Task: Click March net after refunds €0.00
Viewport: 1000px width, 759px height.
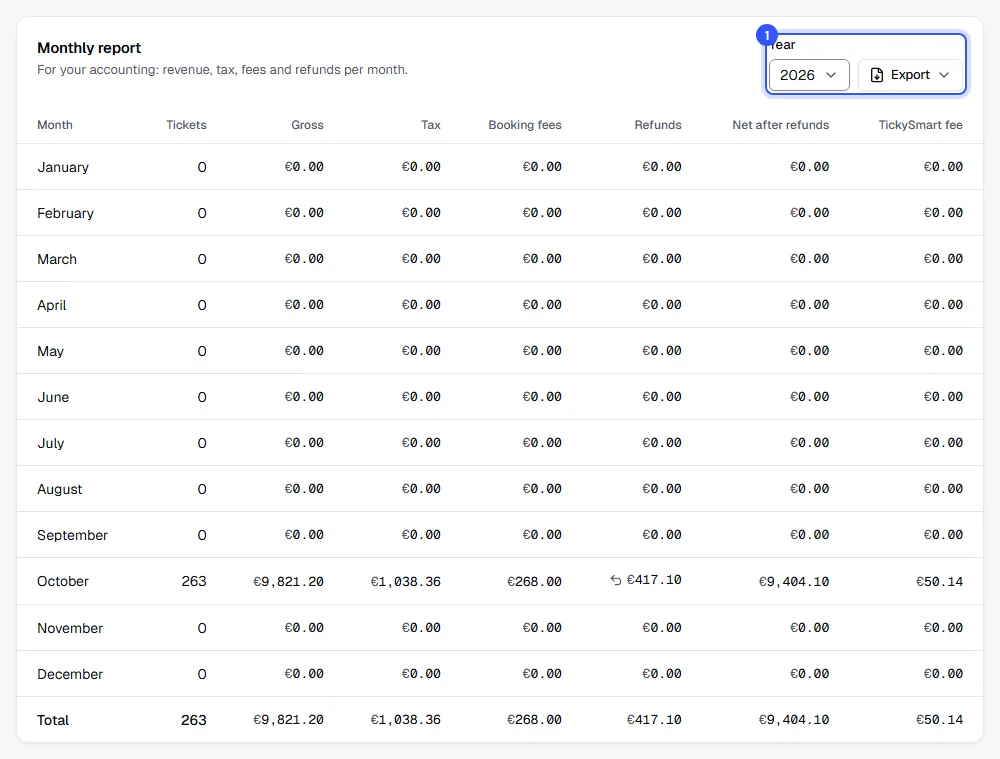Action: 809,259
